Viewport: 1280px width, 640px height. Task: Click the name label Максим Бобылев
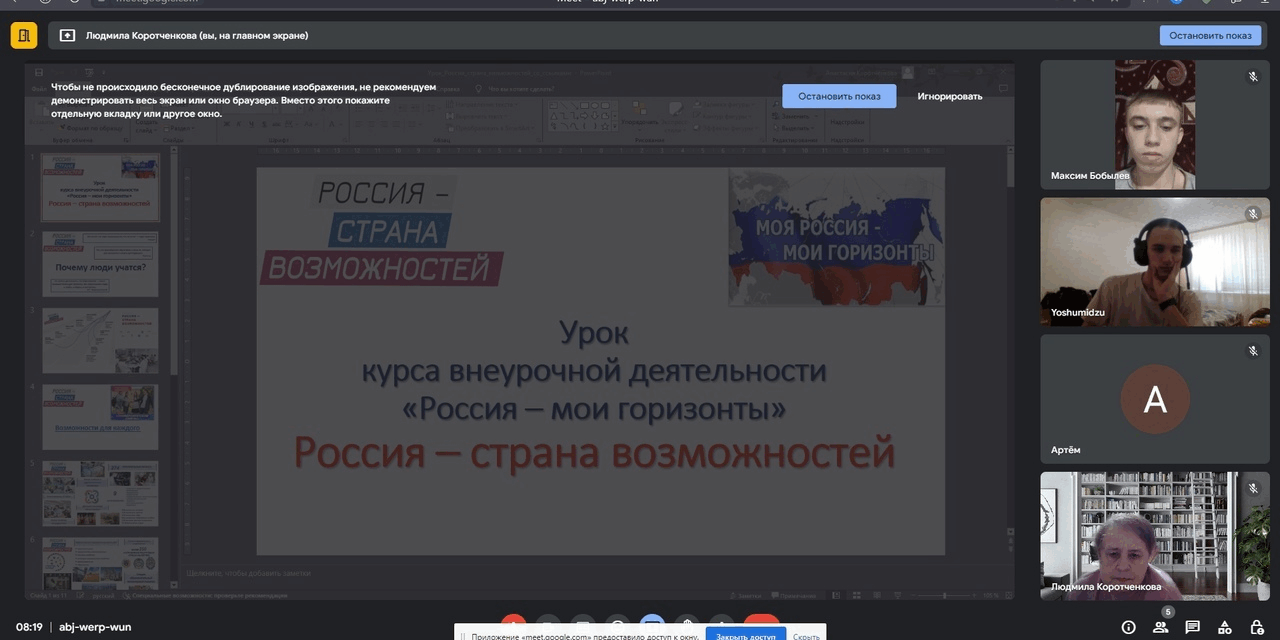point(1090,176)
